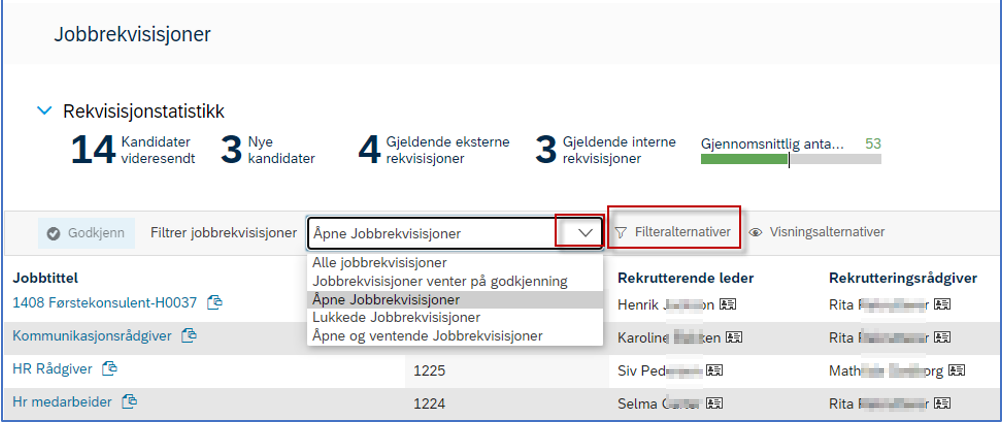Open contact card icon beside Selma
The width and height of the screenshot is (1002, 422).
point(714,403)
